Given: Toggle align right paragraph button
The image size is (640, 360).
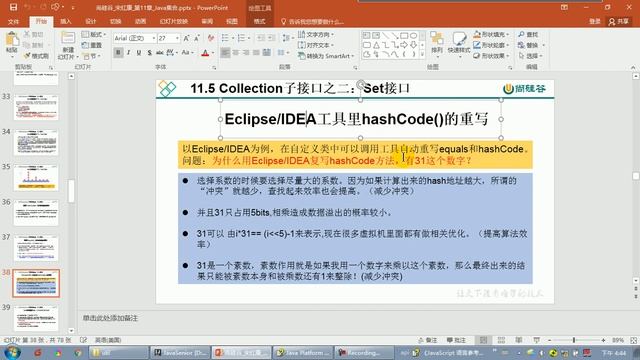Looking at the screenshot, I should 246,52.
